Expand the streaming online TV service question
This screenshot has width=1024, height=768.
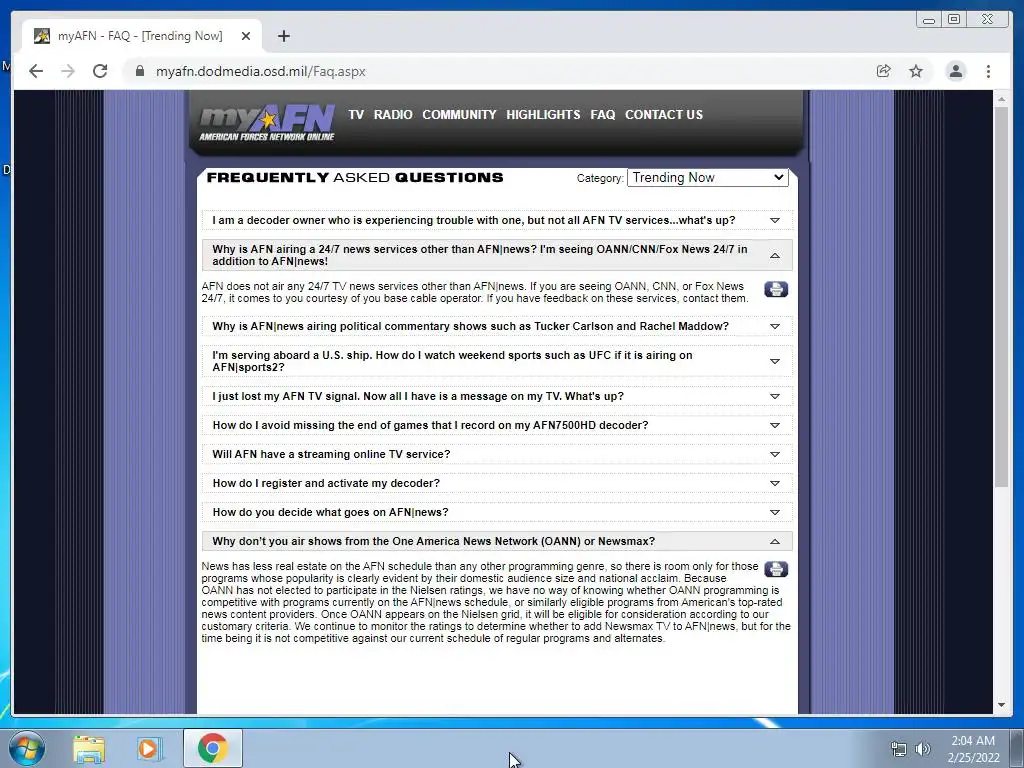(x=497, y=455)
